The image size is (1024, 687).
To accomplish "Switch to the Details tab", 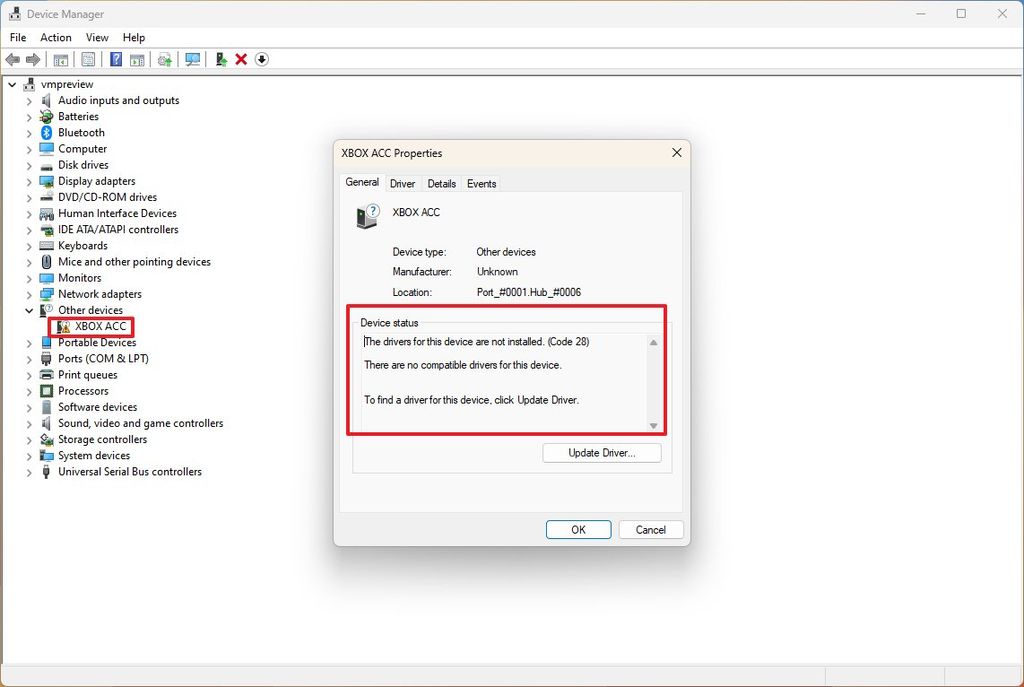I will tap(441, 183).
